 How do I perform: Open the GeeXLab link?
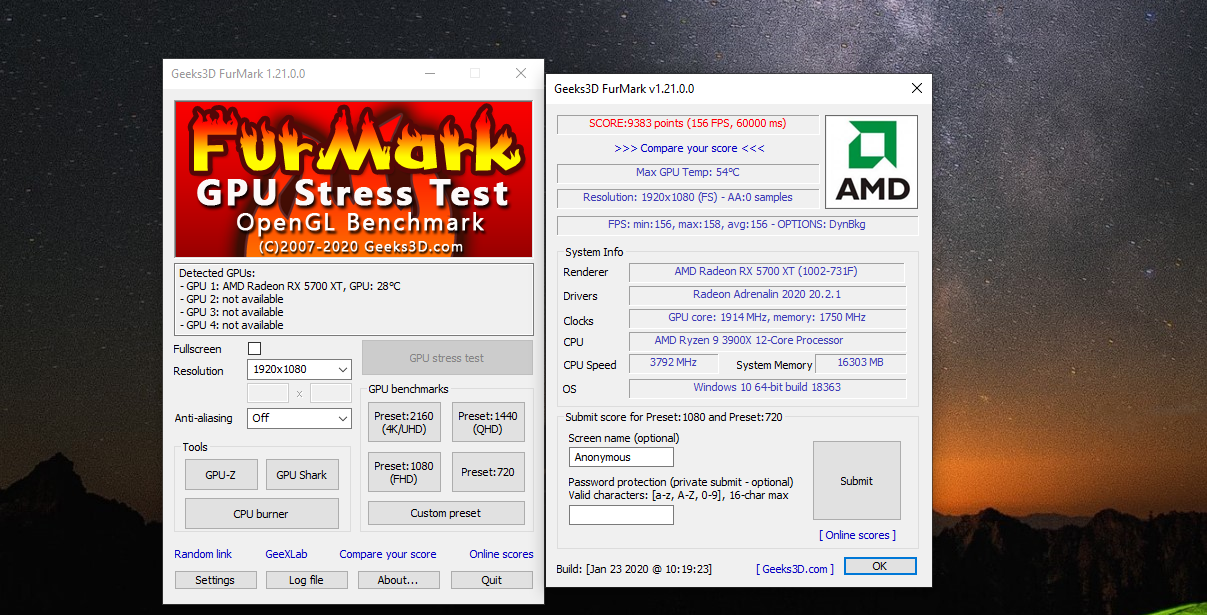286,554
